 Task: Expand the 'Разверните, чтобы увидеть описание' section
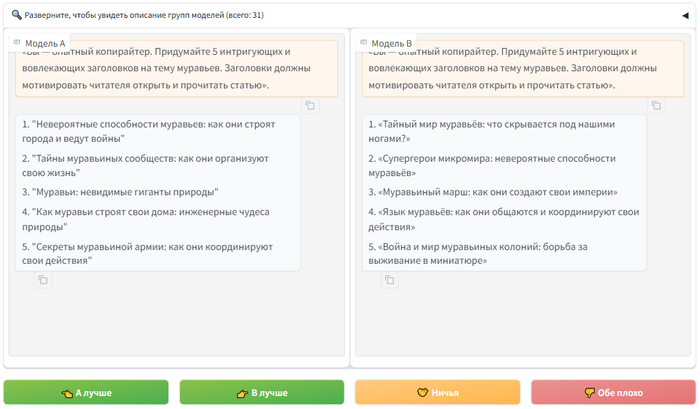click(x=140, y=15)
